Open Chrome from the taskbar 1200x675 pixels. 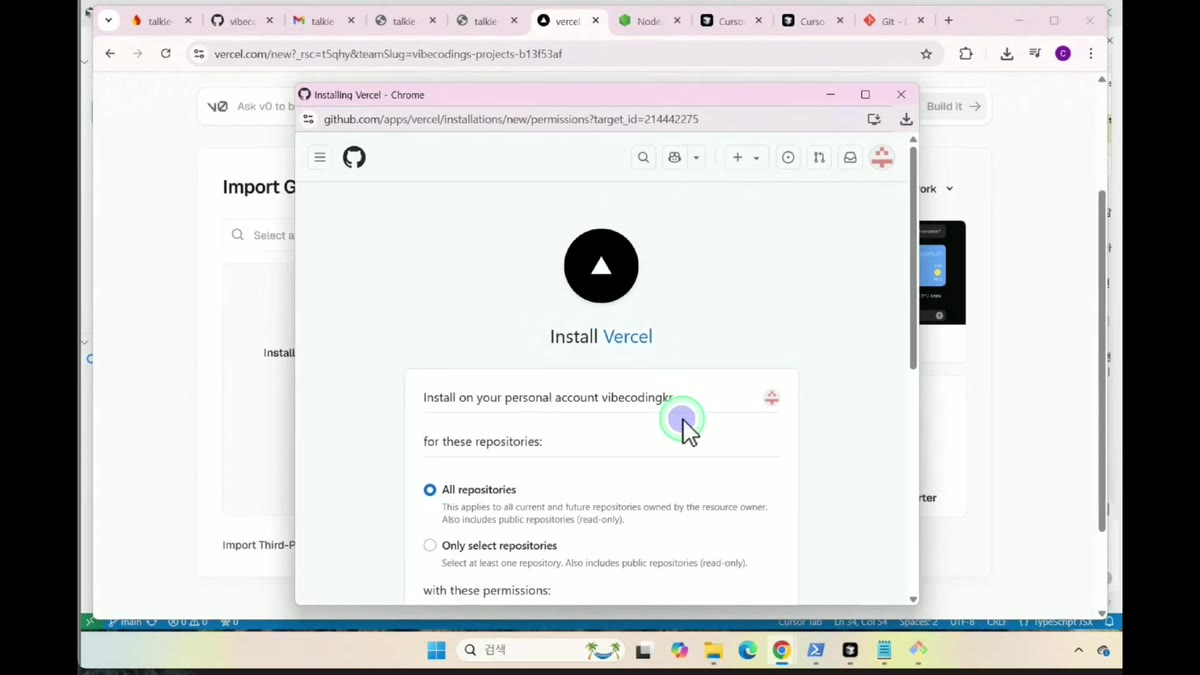[x=781, y=651]
